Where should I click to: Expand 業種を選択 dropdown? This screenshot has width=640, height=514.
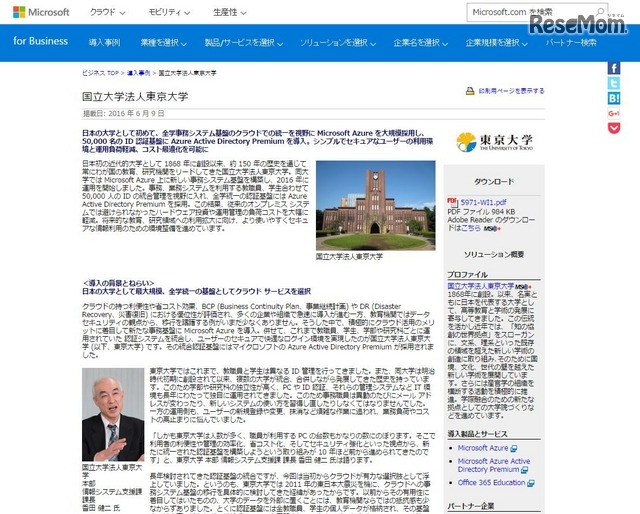pos(164,42)
